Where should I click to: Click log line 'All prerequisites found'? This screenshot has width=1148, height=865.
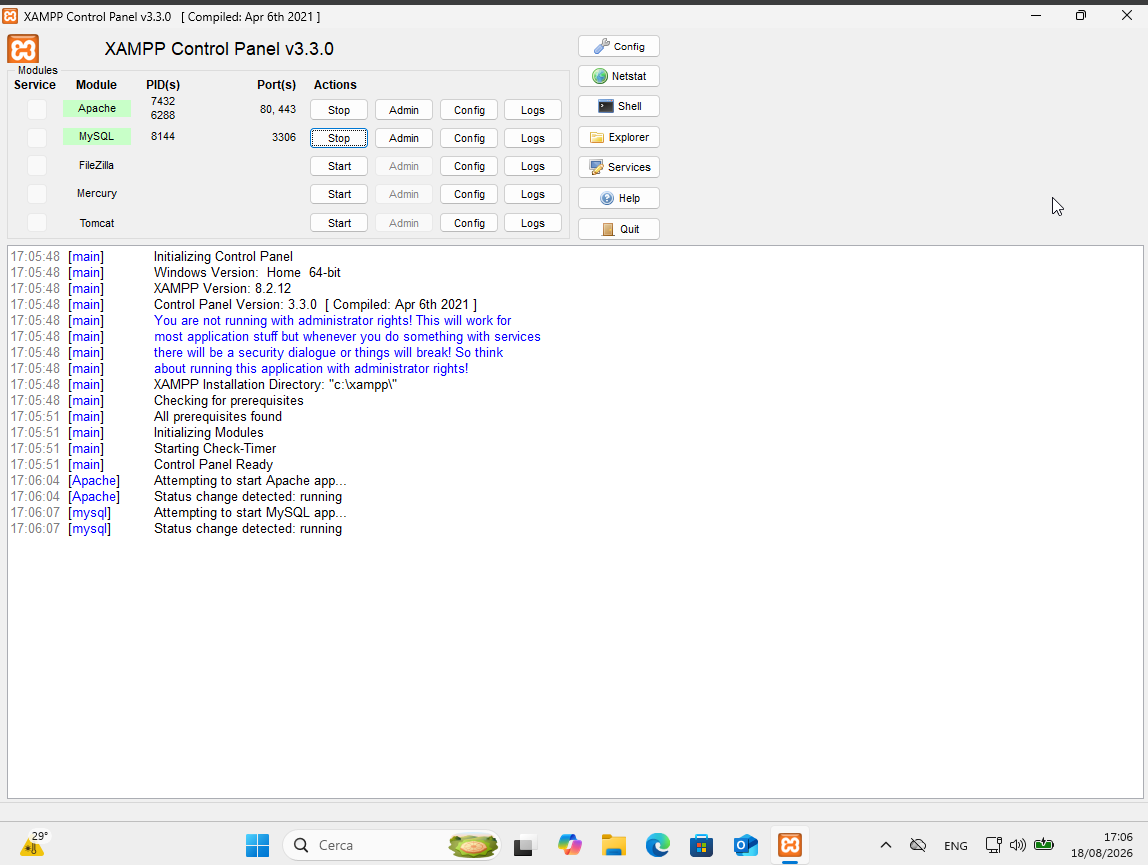tap(217, 417)
